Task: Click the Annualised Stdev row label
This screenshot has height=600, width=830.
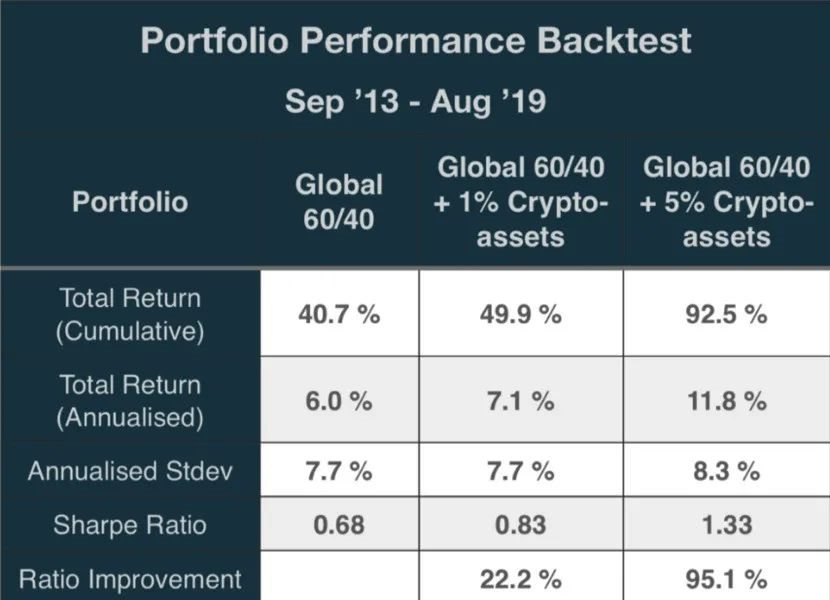Action: [x=130, y=472]
